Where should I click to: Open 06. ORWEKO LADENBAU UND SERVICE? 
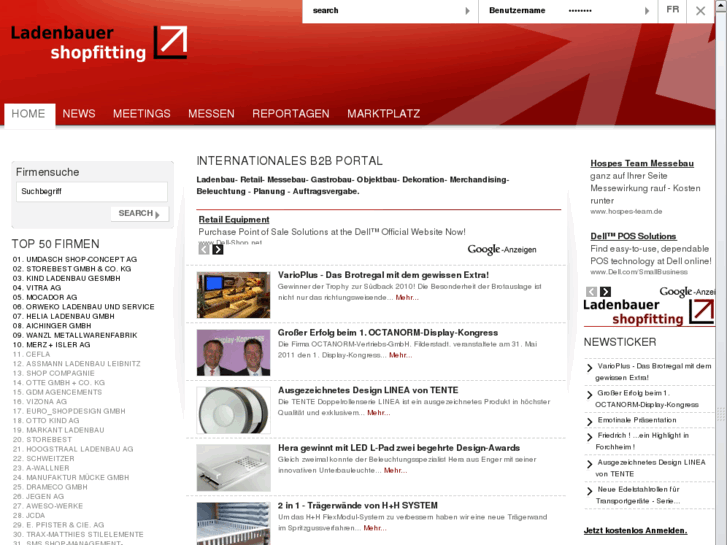[x=83, y=307]
